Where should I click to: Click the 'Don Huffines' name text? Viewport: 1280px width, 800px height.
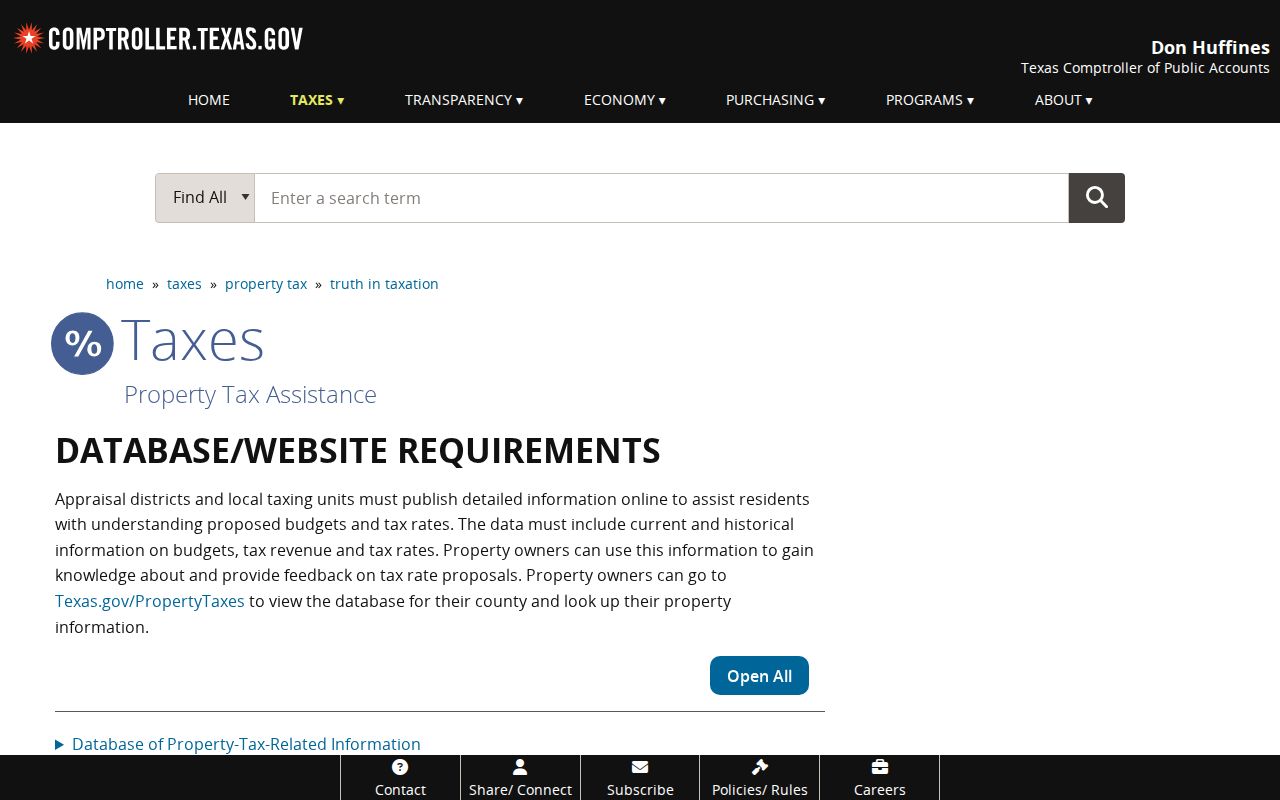1210,47
